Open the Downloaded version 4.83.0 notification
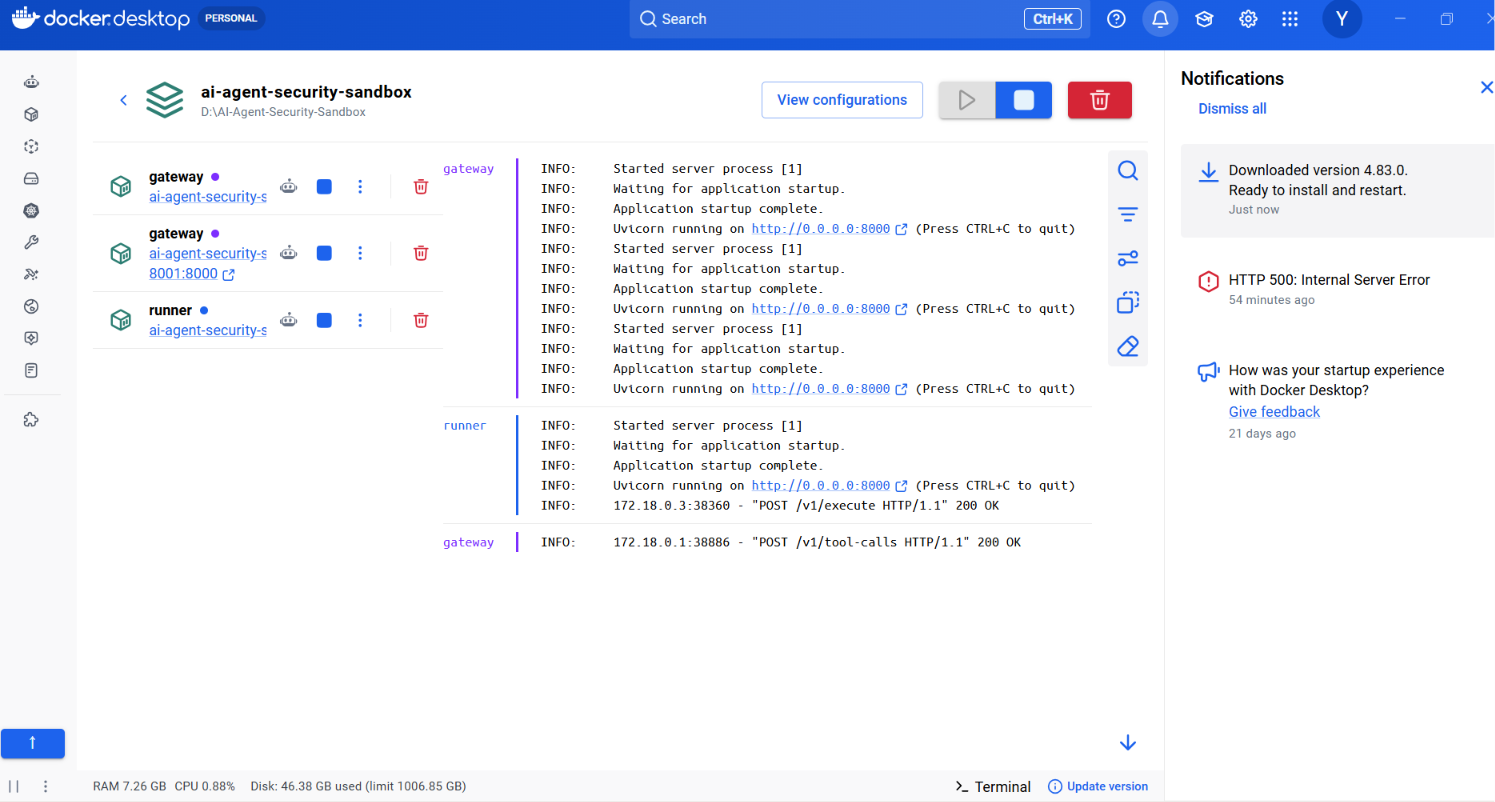1495x802 pixels. tap(1338, 190)
